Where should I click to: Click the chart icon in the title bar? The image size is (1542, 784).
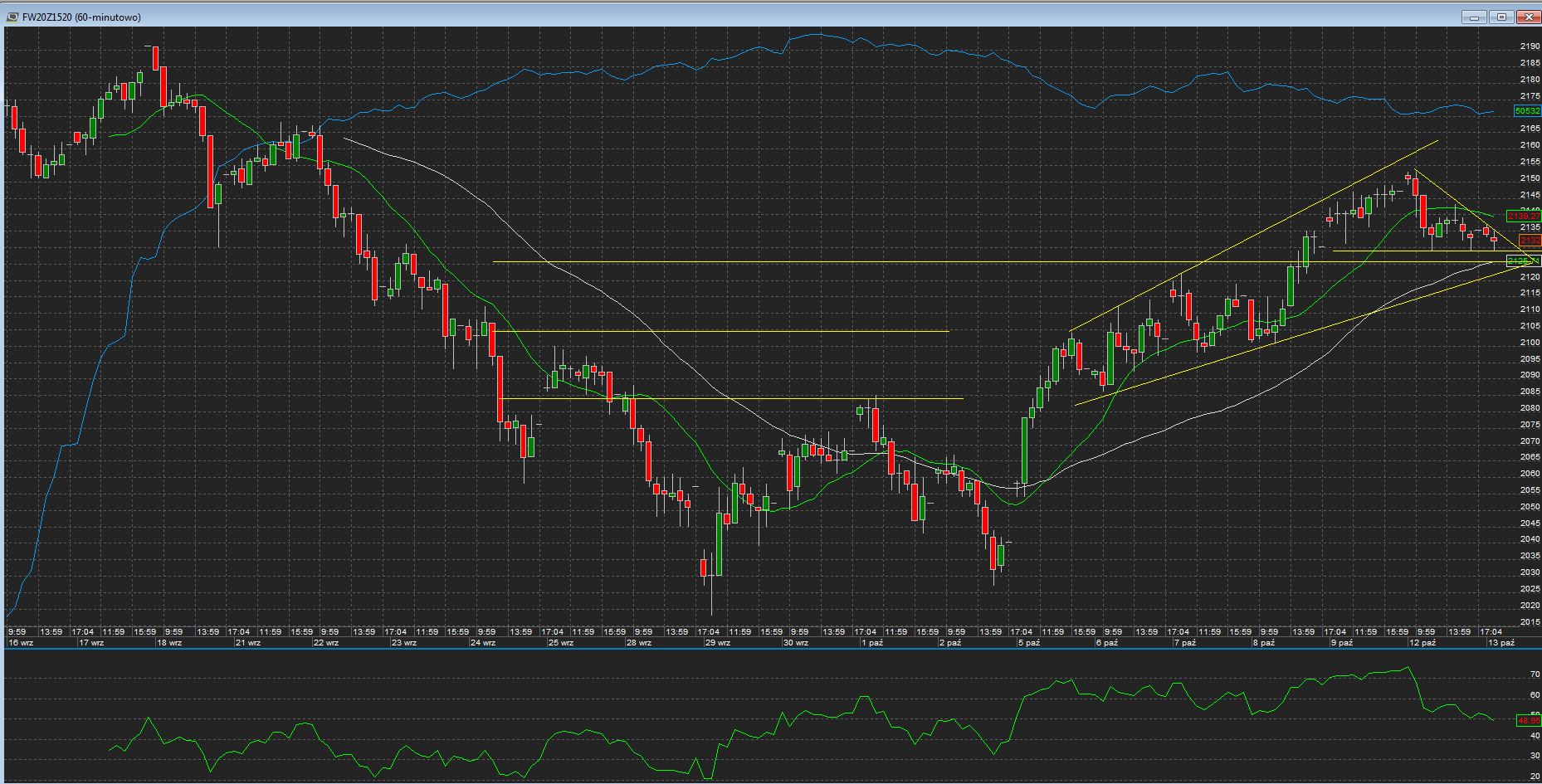[x=14, y=17]
